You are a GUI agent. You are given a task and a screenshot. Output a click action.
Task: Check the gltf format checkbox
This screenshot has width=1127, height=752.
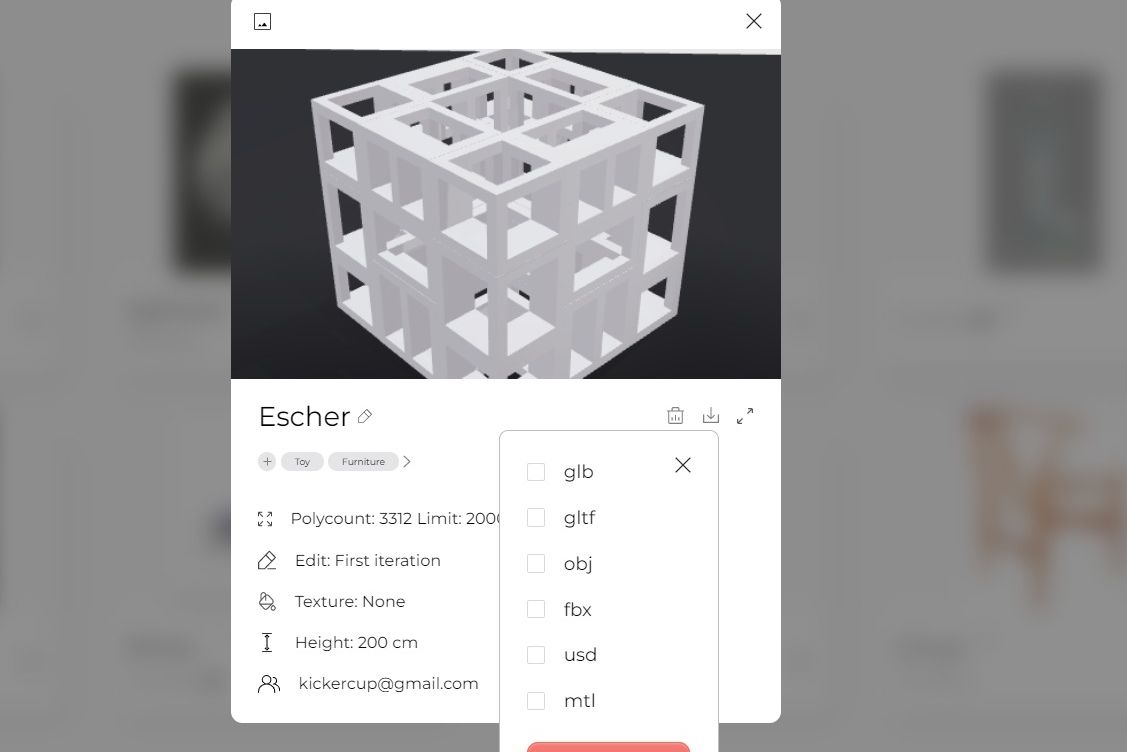pyautogui.click(x=535, y=518)
